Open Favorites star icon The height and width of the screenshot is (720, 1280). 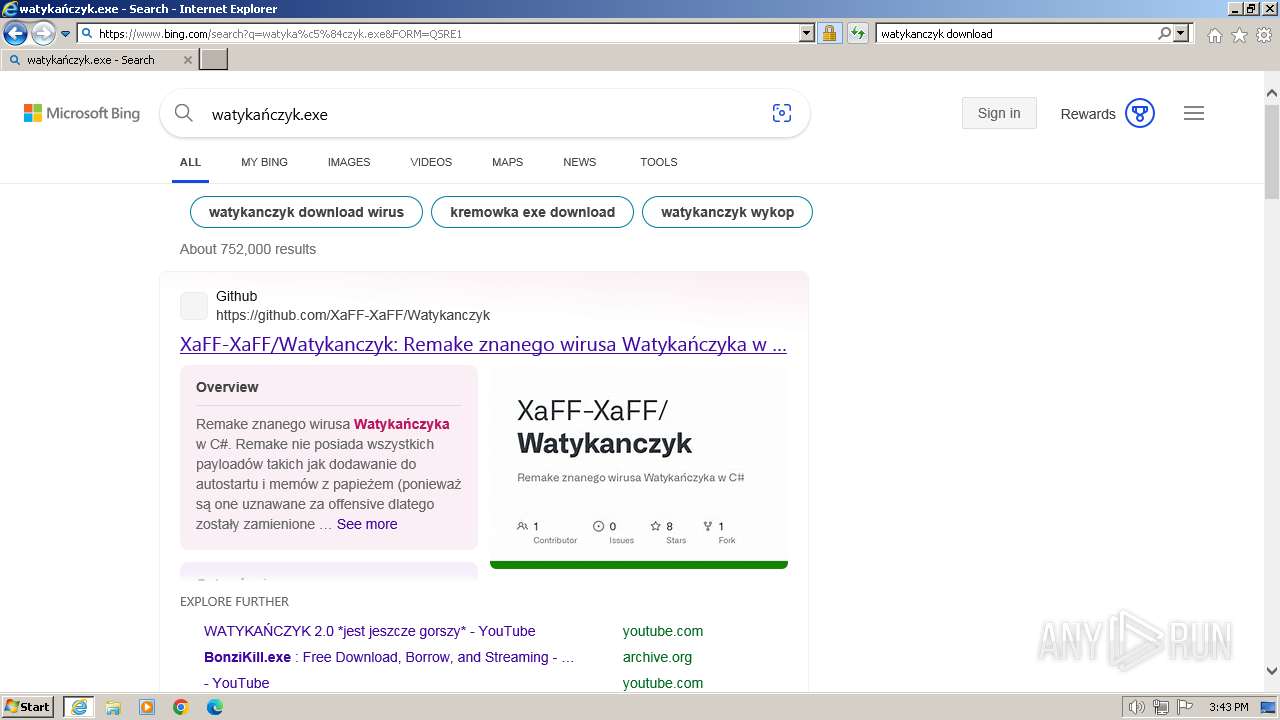(1239, 35)
